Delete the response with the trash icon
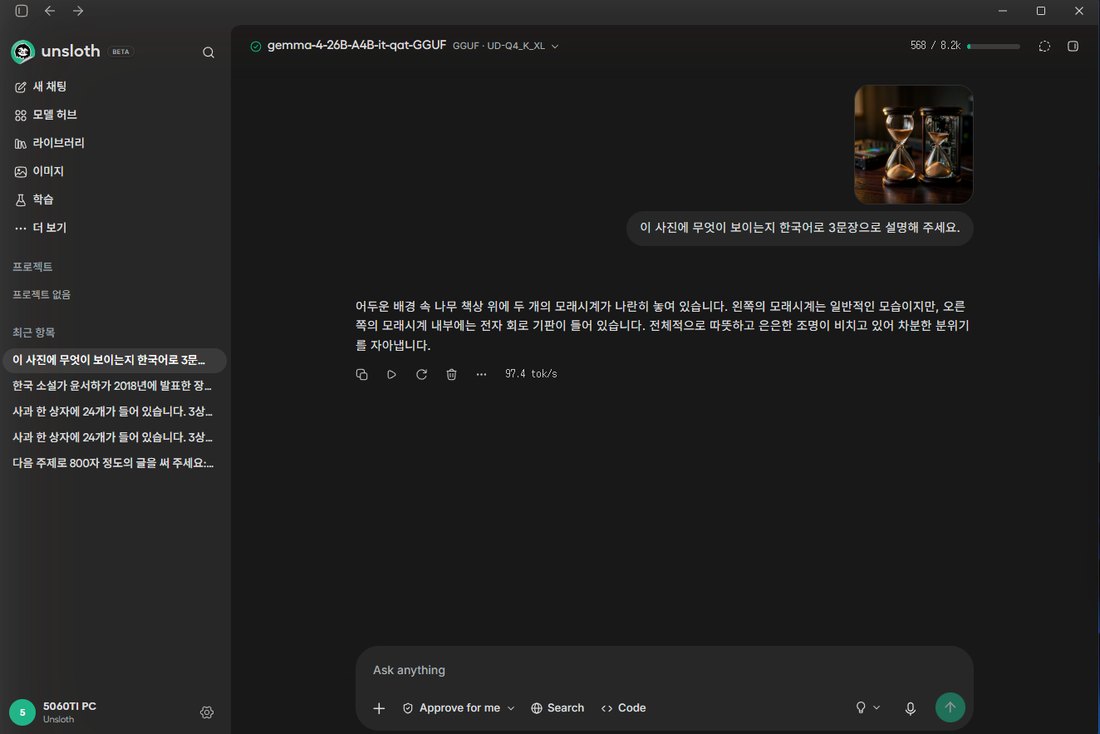The image size is (1100, 734). point(452,374)
